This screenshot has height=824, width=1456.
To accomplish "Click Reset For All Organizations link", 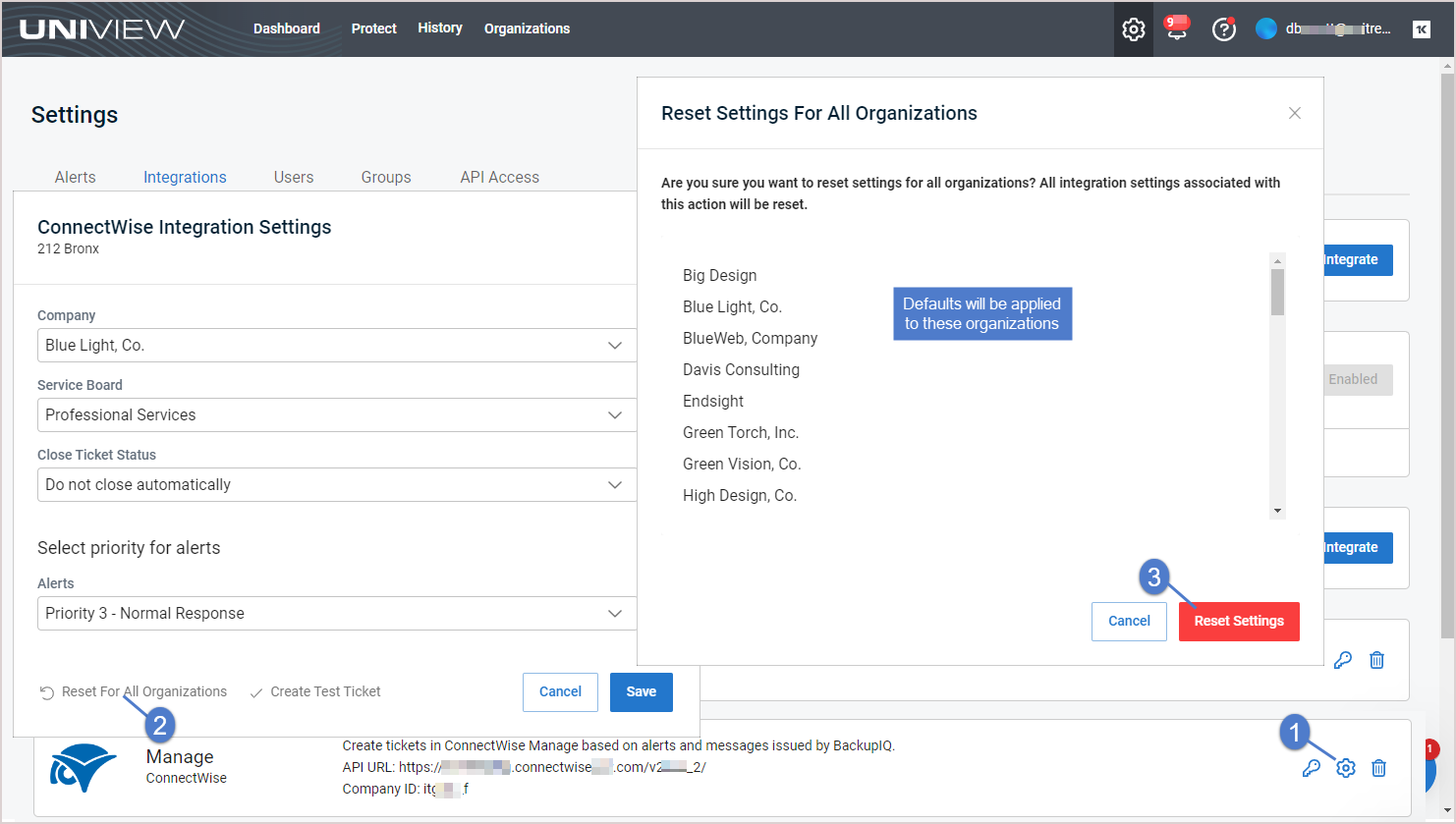I will 144,691.
